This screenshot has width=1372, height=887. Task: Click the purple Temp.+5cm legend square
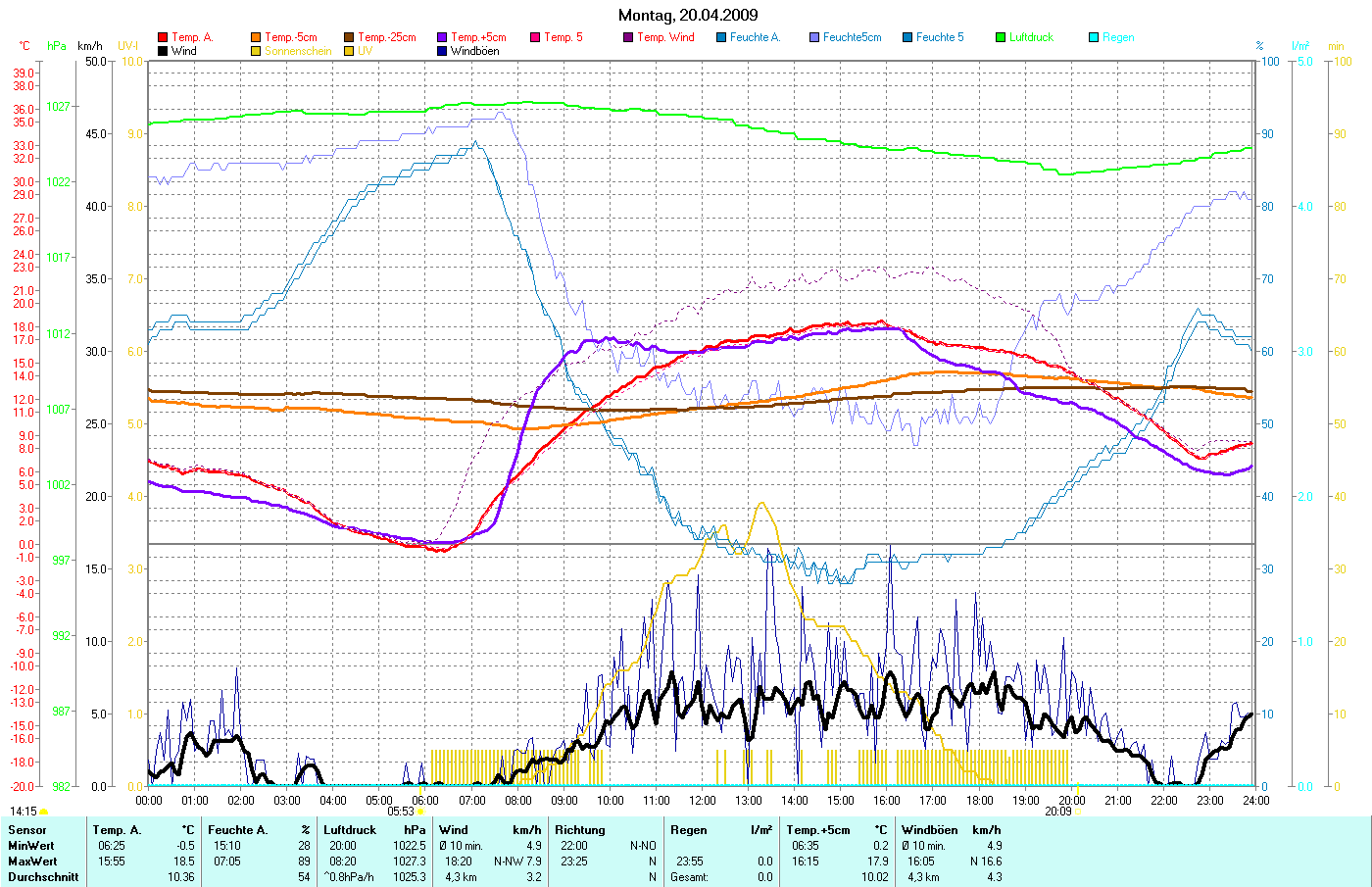coord(442,37)
